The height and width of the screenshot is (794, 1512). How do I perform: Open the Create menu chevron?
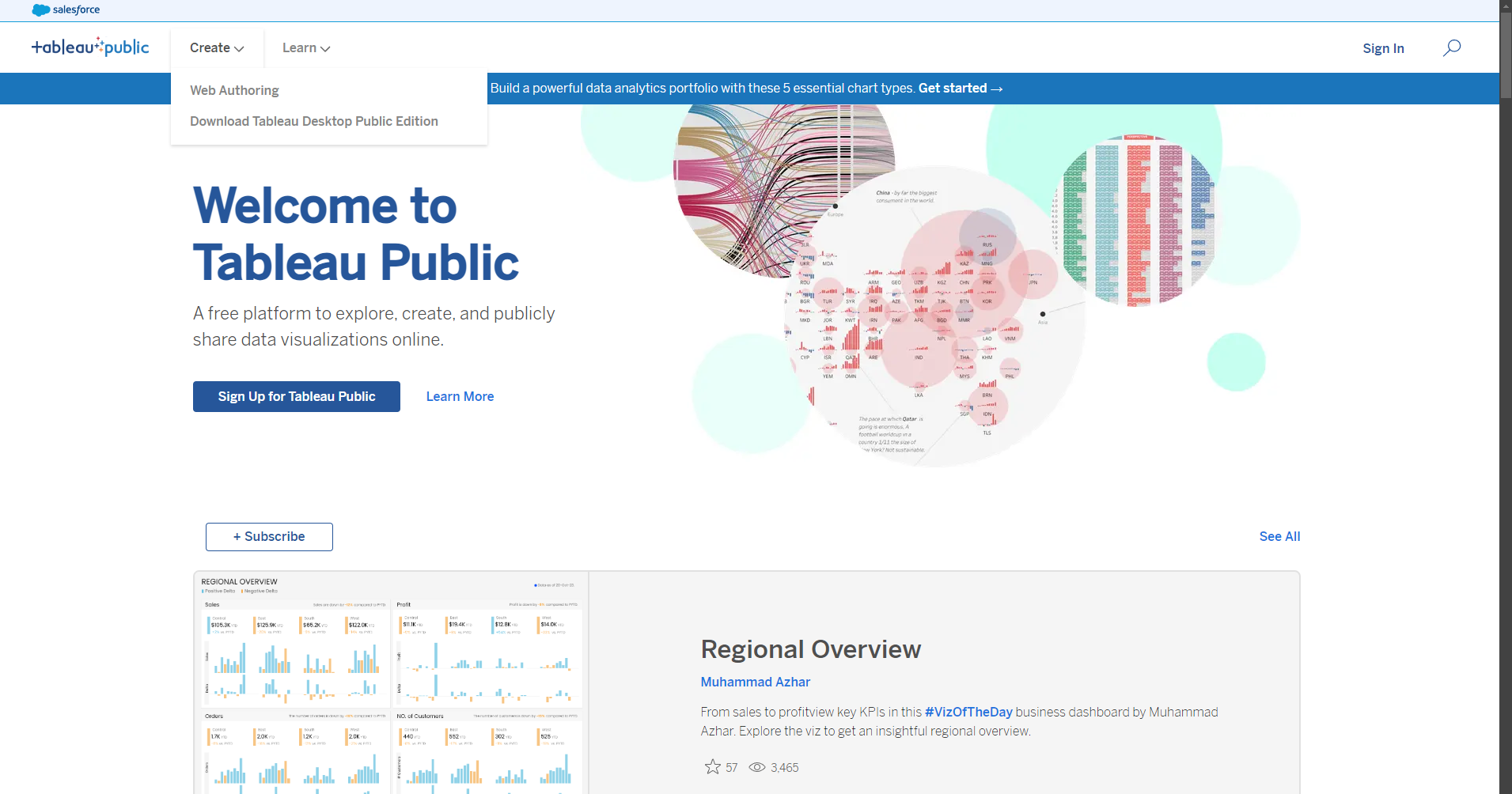coord(241,48)
